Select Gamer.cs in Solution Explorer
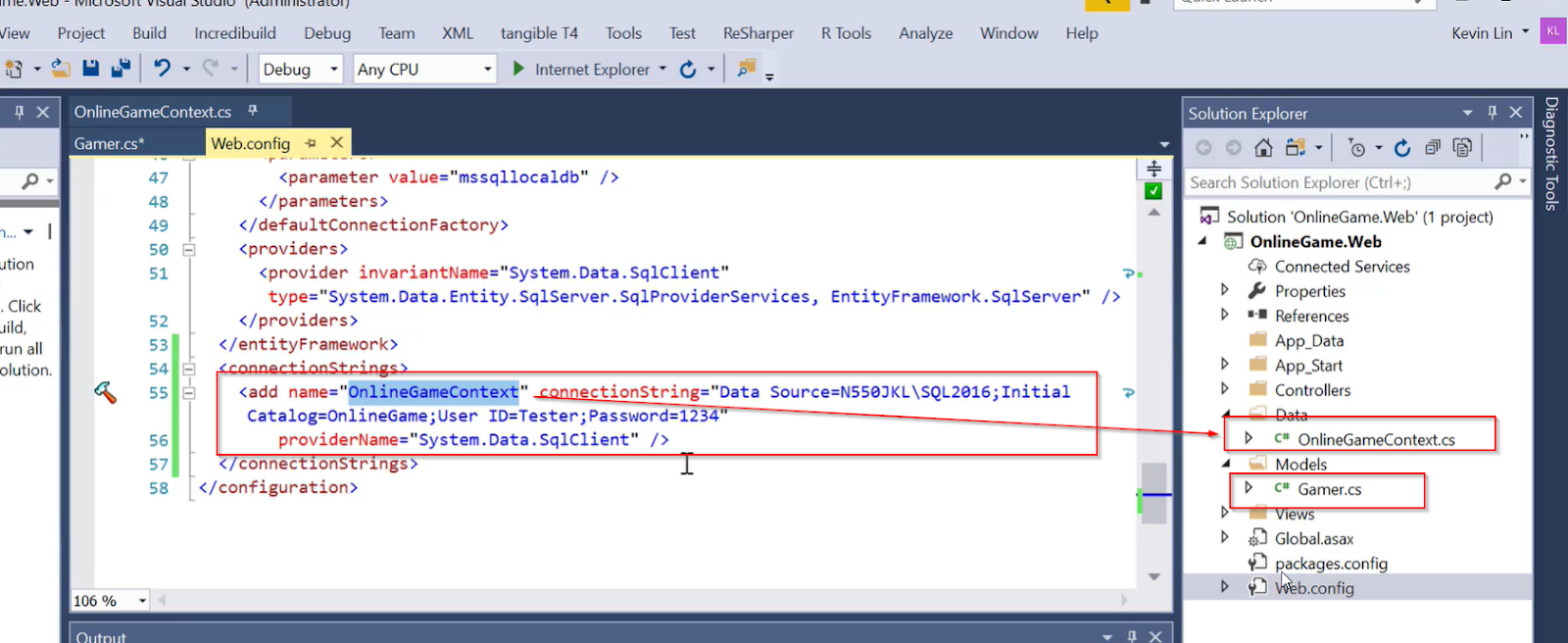Image resolution: width=1568 pixels, height=643 pixels. (x=1329, y=489)
